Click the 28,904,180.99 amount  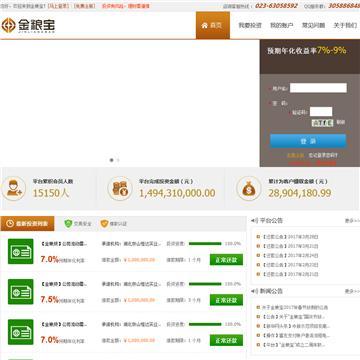pos(300,193)
